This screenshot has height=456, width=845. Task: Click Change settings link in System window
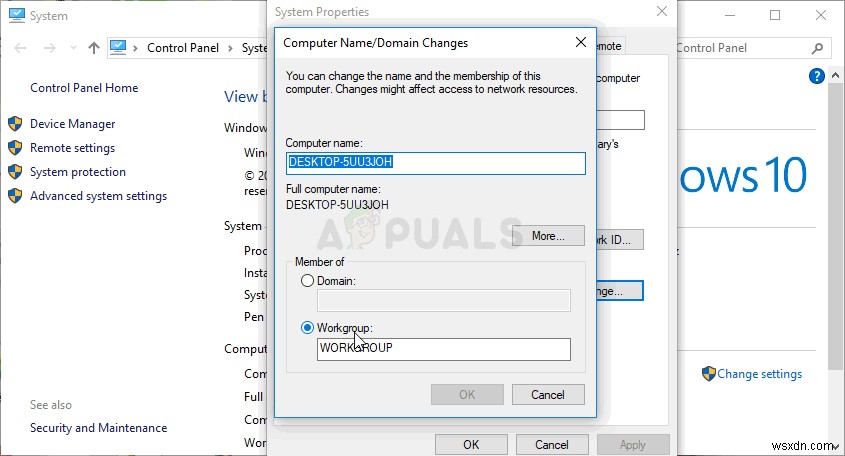pyautogui.click(x=759, y=374)
